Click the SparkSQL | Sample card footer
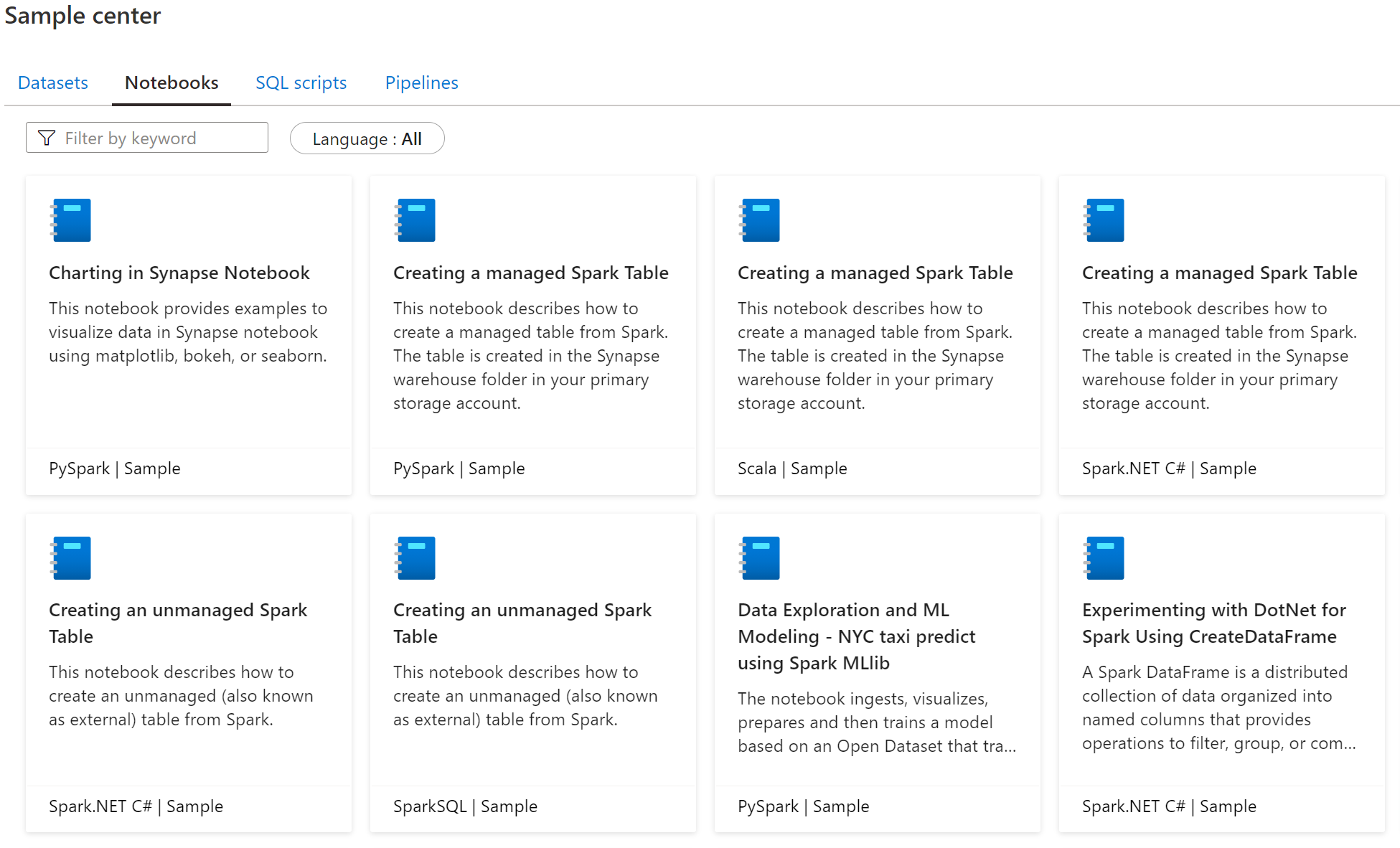 point(465,806)
